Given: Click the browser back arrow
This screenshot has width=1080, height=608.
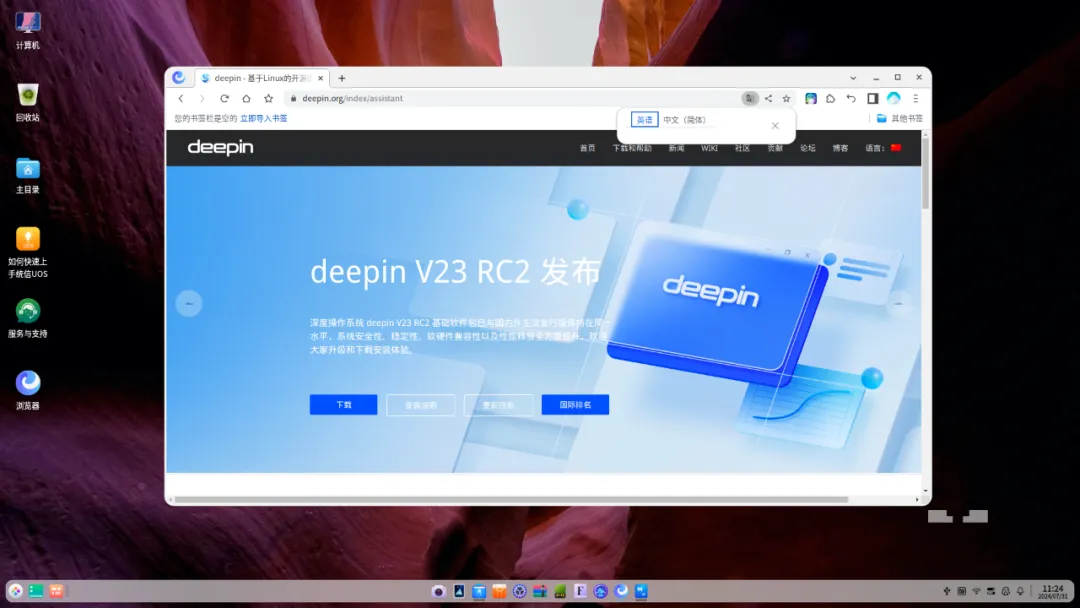Looking at the screenshot, I should [181, 98].
